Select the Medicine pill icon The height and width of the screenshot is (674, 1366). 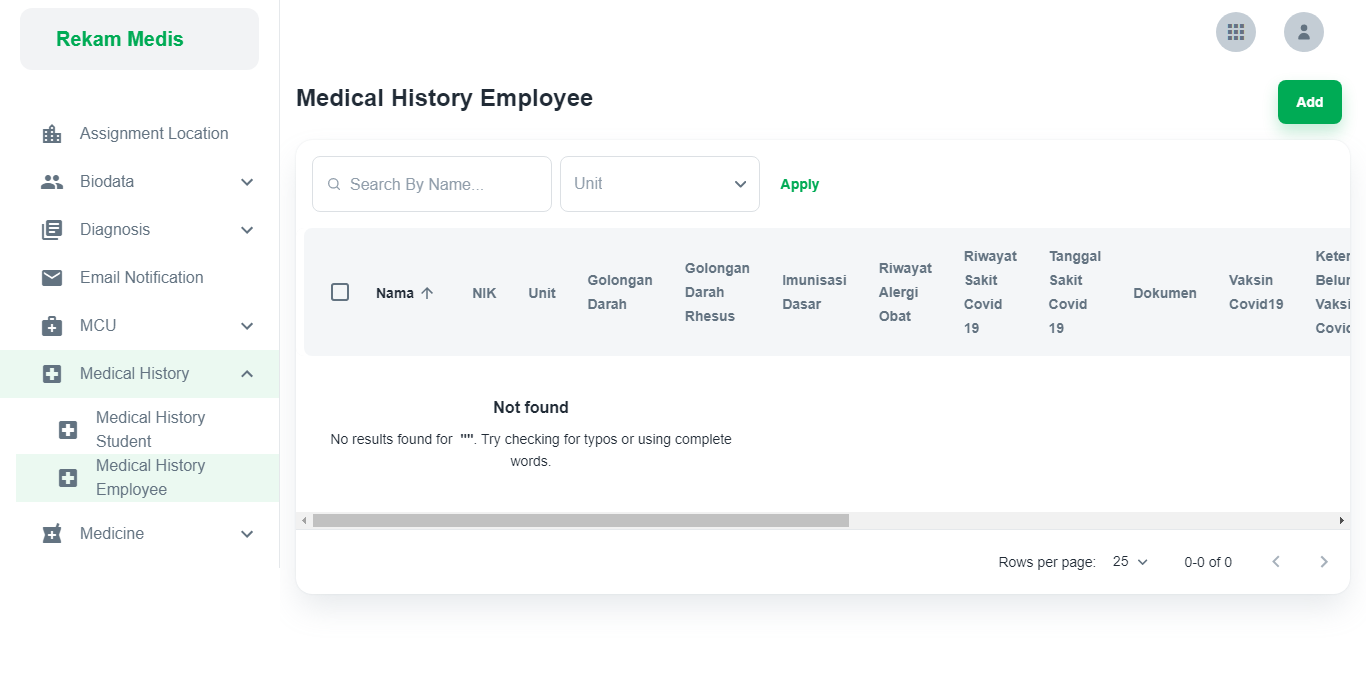(x=51, y=533)
